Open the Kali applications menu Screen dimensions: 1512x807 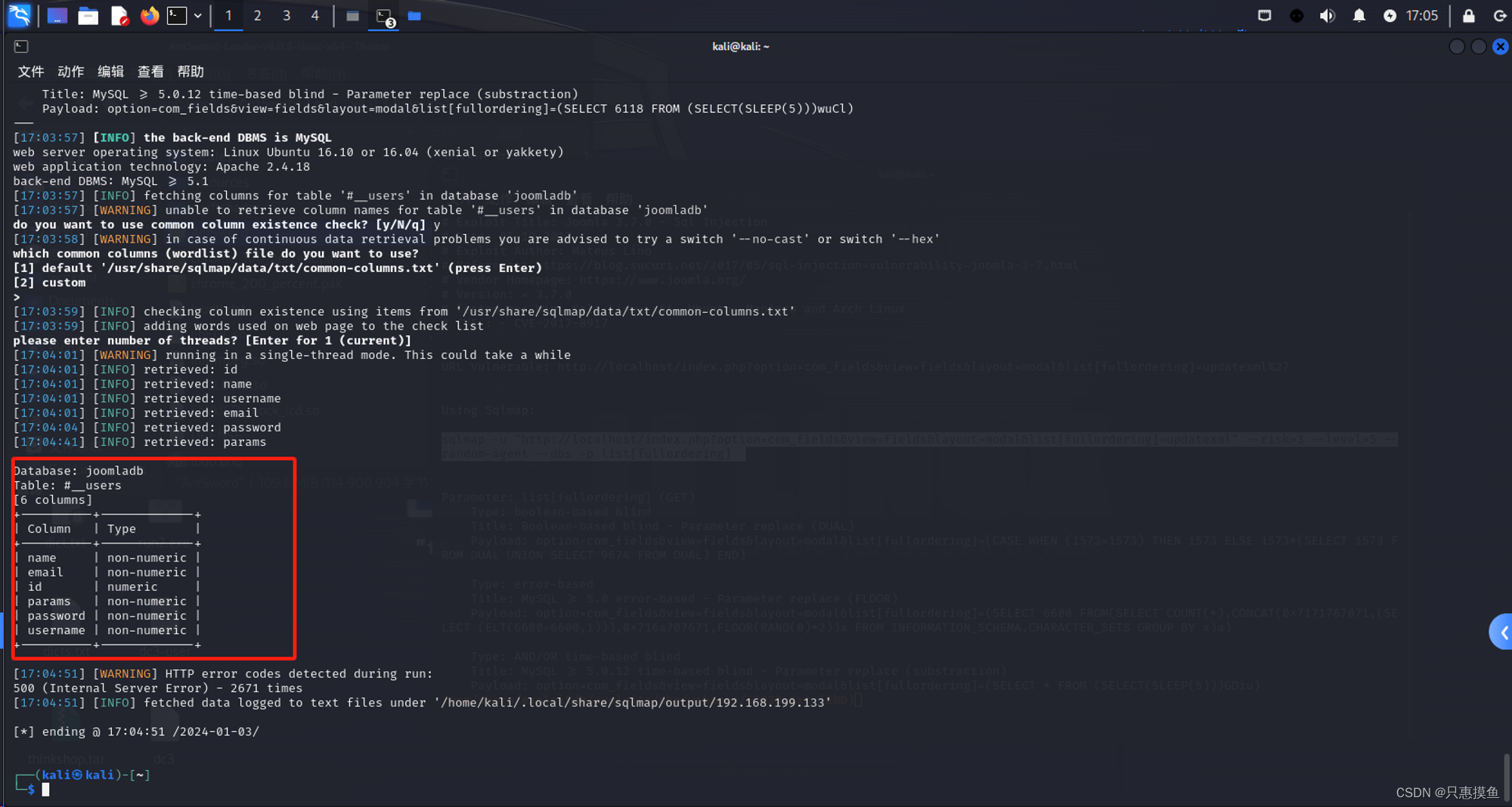19,15
